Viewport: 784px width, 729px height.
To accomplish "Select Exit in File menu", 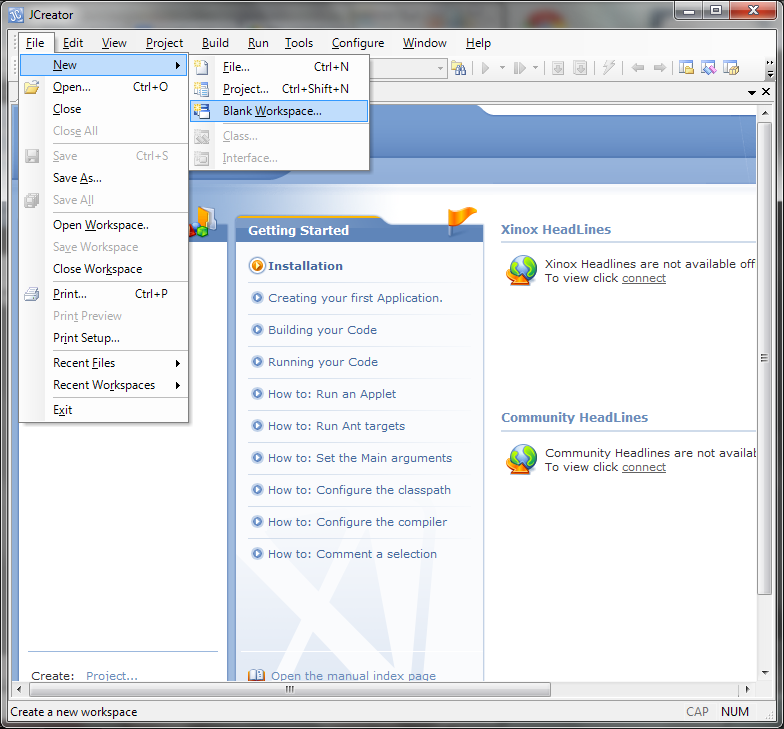I will click(104, 410).
